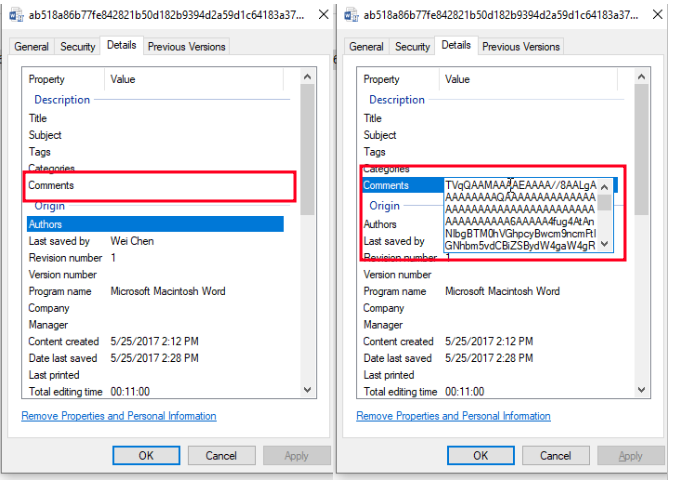
Task: Open Previous Versions tab in left dialog
Action: 186,46
